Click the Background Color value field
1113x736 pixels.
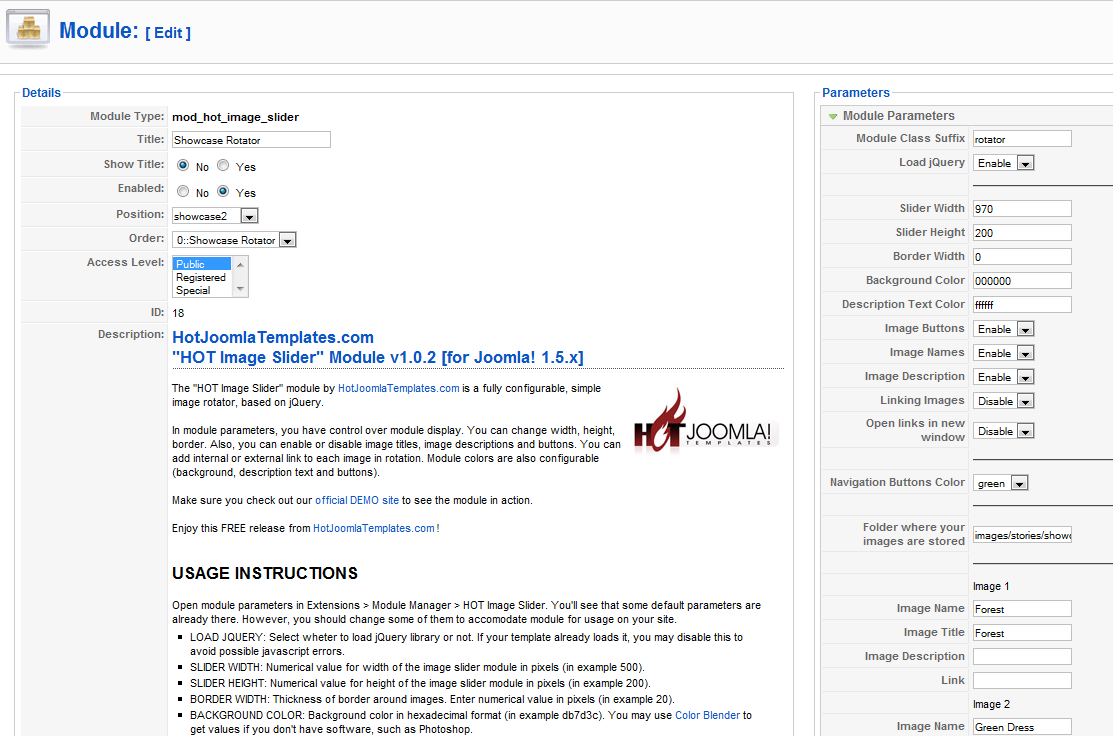tap(1022, 281)
